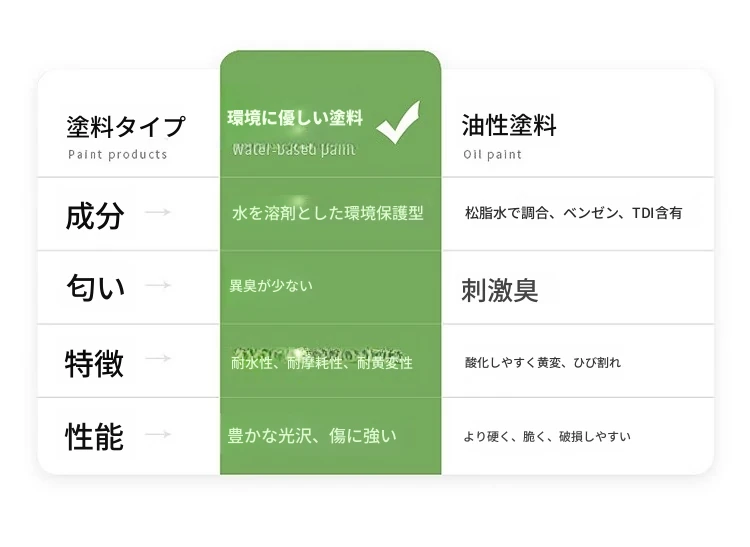Click the Oil paint subtitle
This screenshot has height=547, width=750.
(x=492, y=155)
